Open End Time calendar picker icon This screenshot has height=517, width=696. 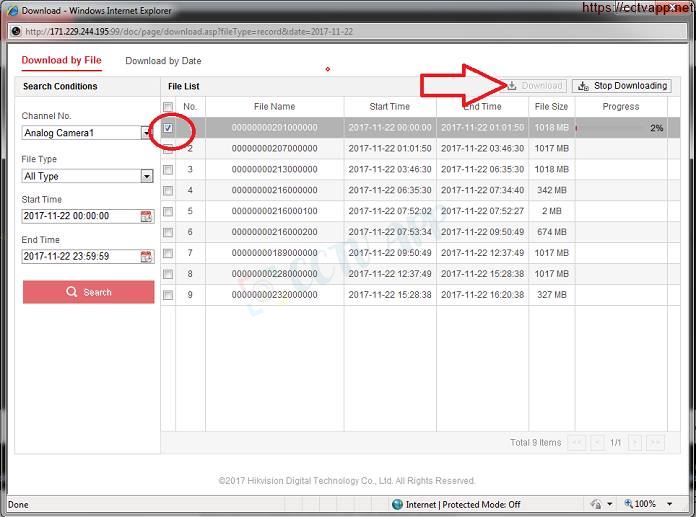(x=146, y=256)
